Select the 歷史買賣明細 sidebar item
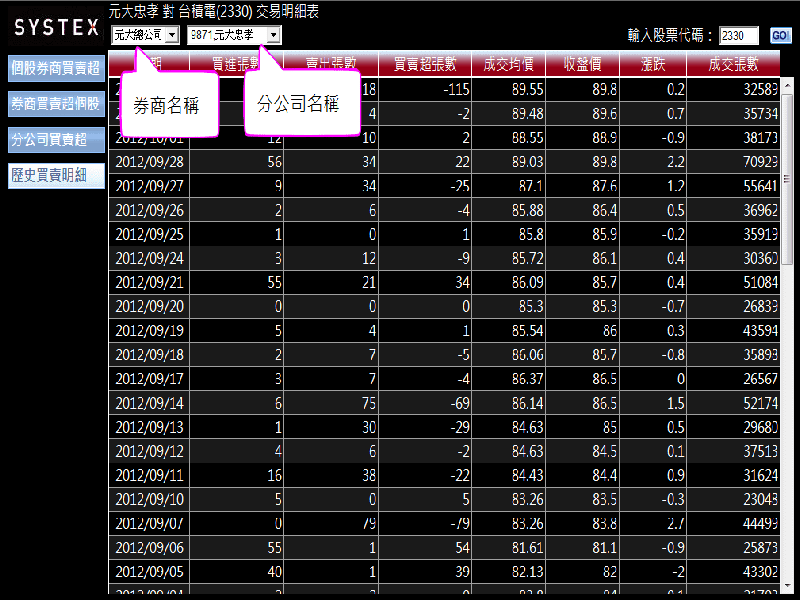Screen dimensions: 800x600 click(56, 175)
